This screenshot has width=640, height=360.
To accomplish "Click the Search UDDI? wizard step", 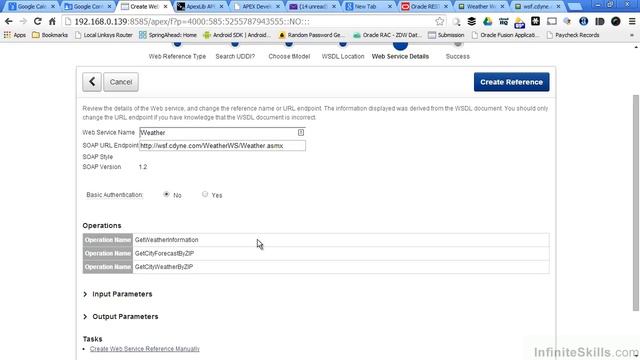I will [235, 56].
